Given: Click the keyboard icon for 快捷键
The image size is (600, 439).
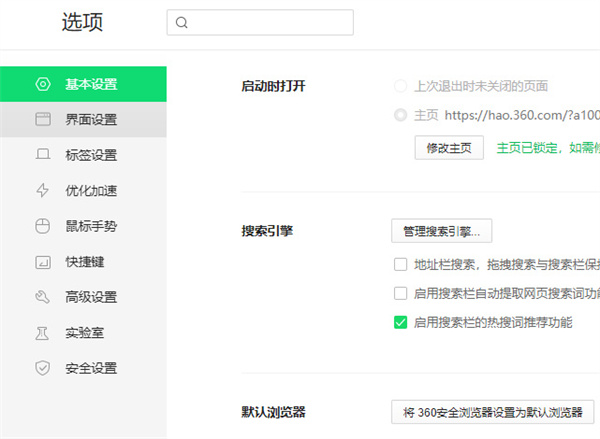Looking at the screenshot, I should coord(42,262).
